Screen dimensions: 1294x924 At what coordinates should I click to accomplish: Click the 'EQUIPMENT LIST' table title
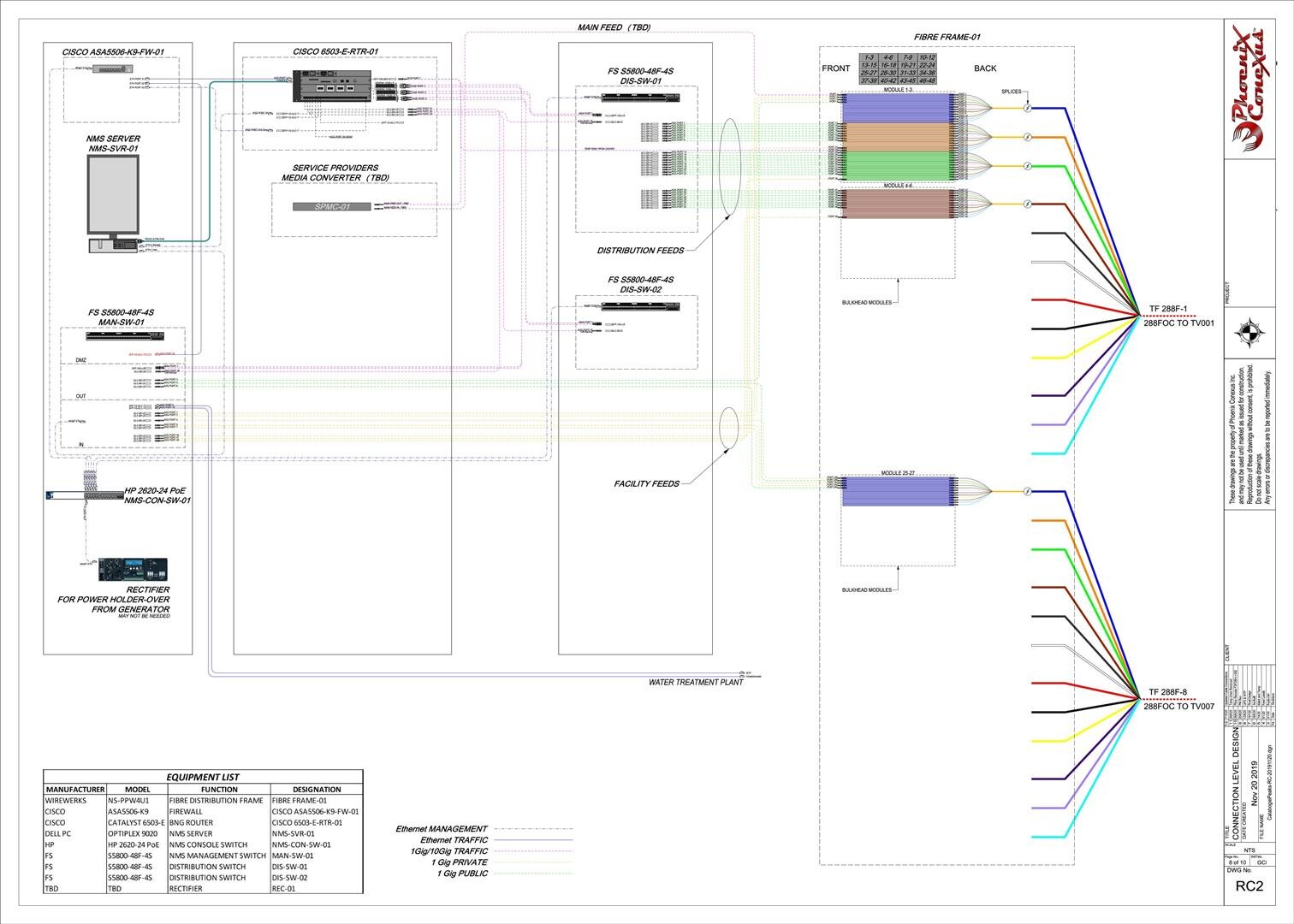[x=203, y=777]
